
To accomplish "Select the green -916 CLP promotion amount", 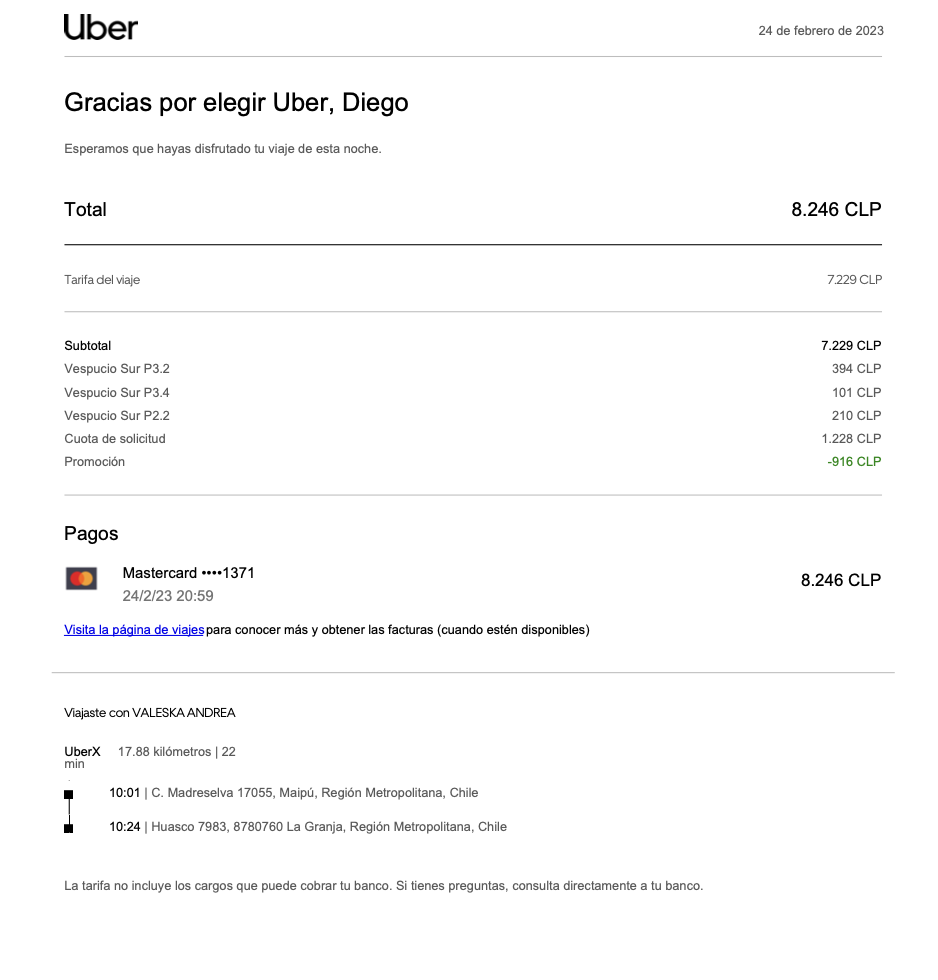I will click(x=854, y=462).
